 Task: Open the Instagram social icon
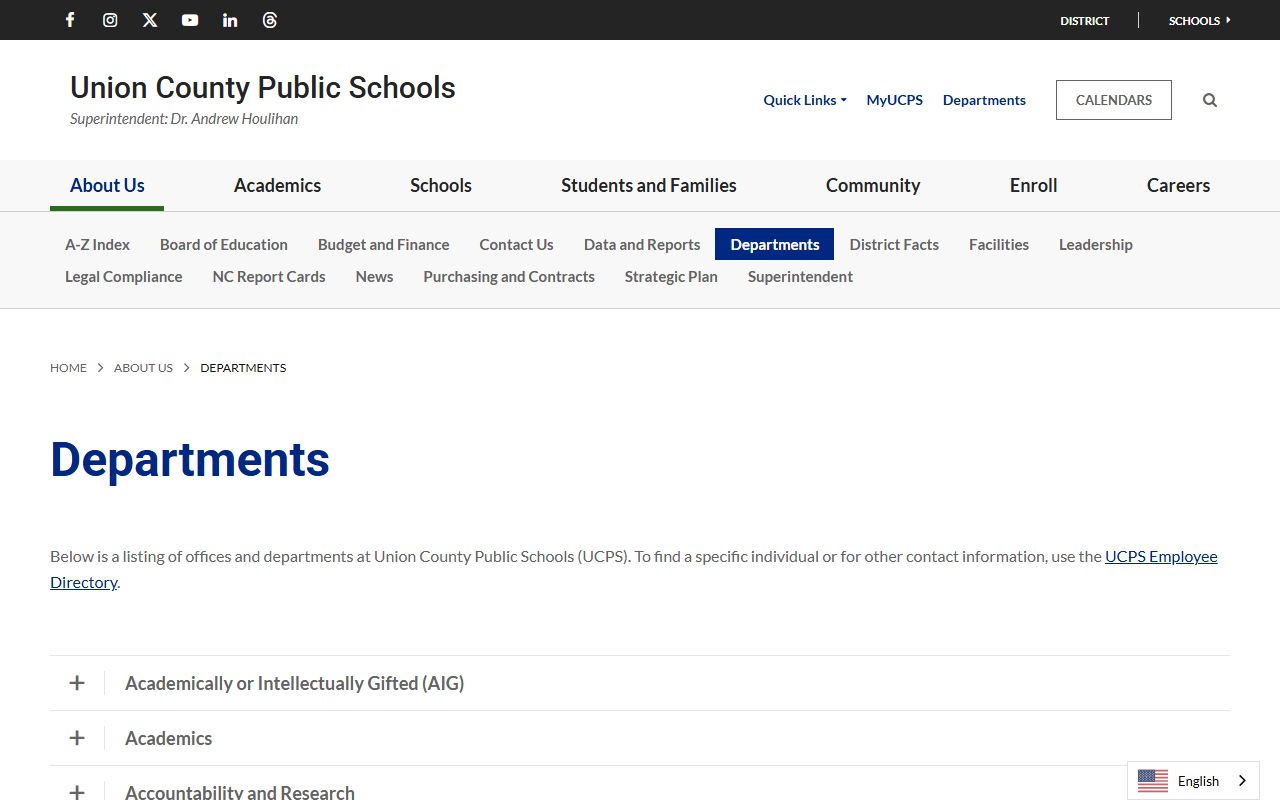click(x=110, y=20)
